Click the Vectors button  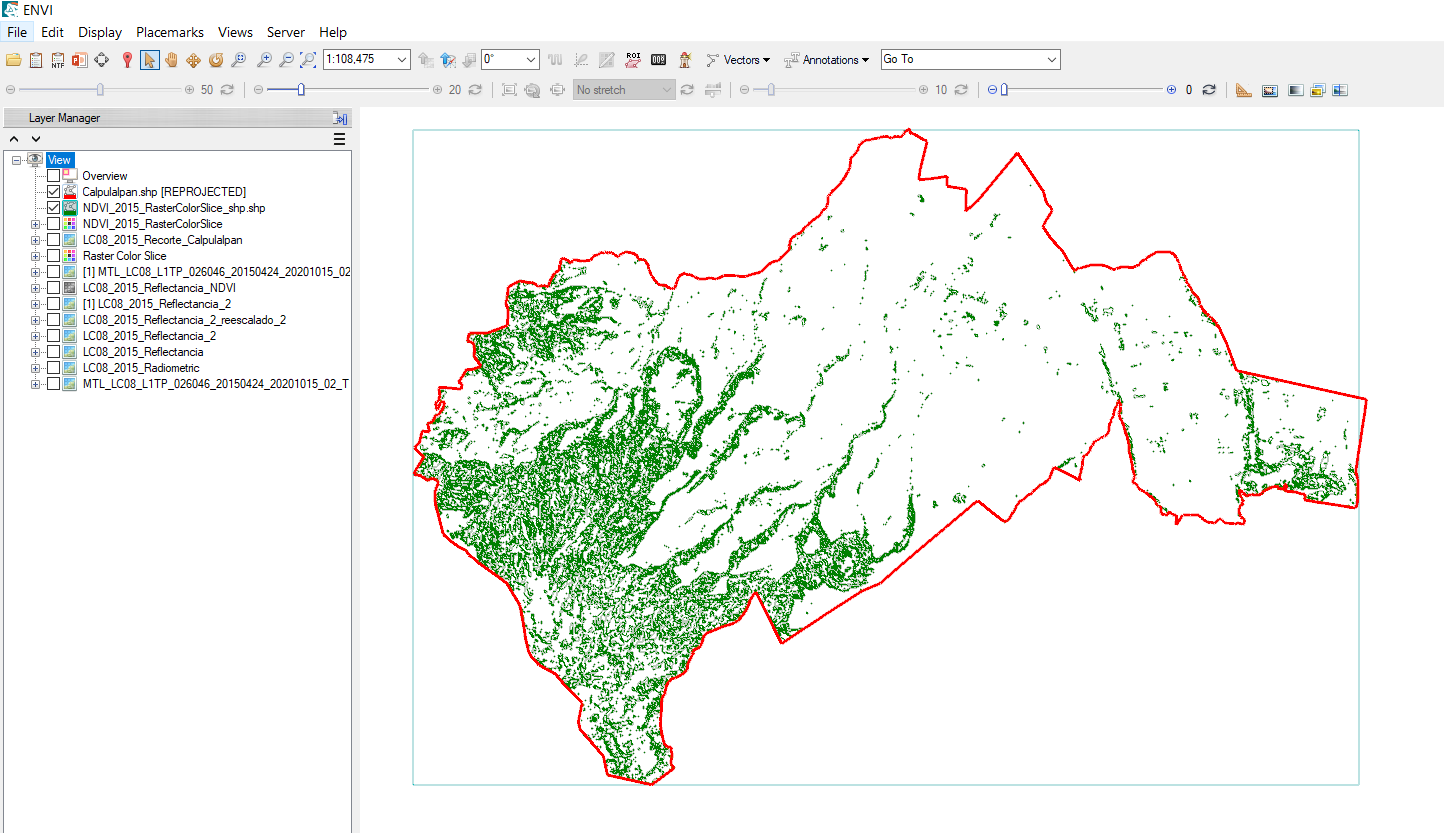(x=739, y=60)
